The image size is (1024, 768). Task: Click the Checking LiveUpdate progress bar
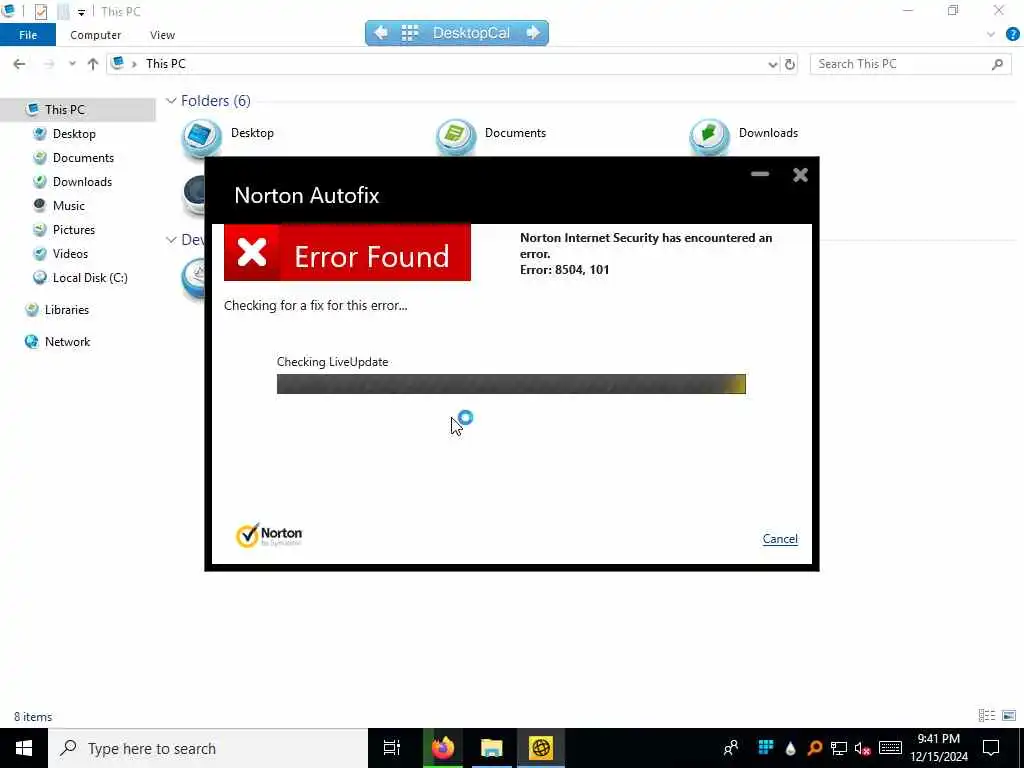(511, 384)
